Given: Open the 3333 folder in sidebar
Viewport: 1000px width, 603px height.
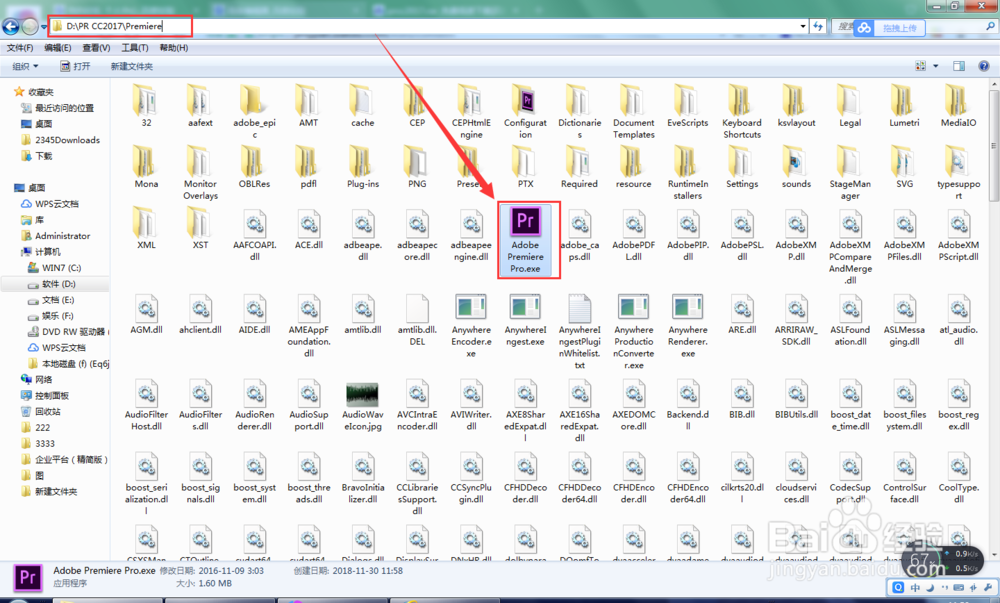Looking at the screenshot, I should [38, 443].
